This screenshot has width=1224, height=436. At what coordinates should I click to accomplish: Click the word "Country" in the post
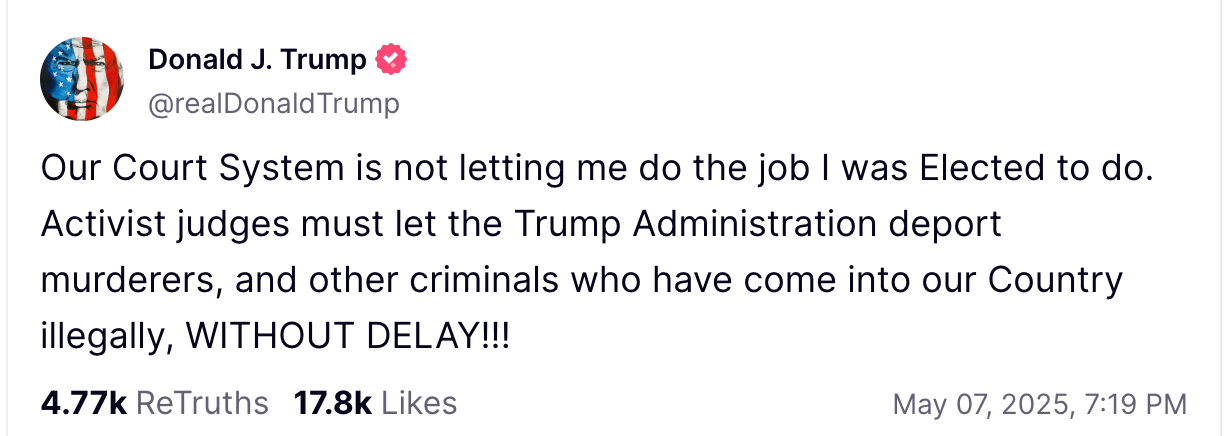(x=1055, y=280)
